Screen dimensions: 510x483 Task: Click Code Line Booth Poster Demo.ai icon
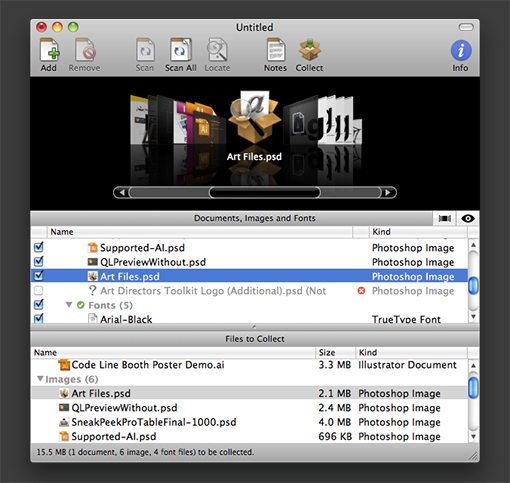tap(64, 365)
